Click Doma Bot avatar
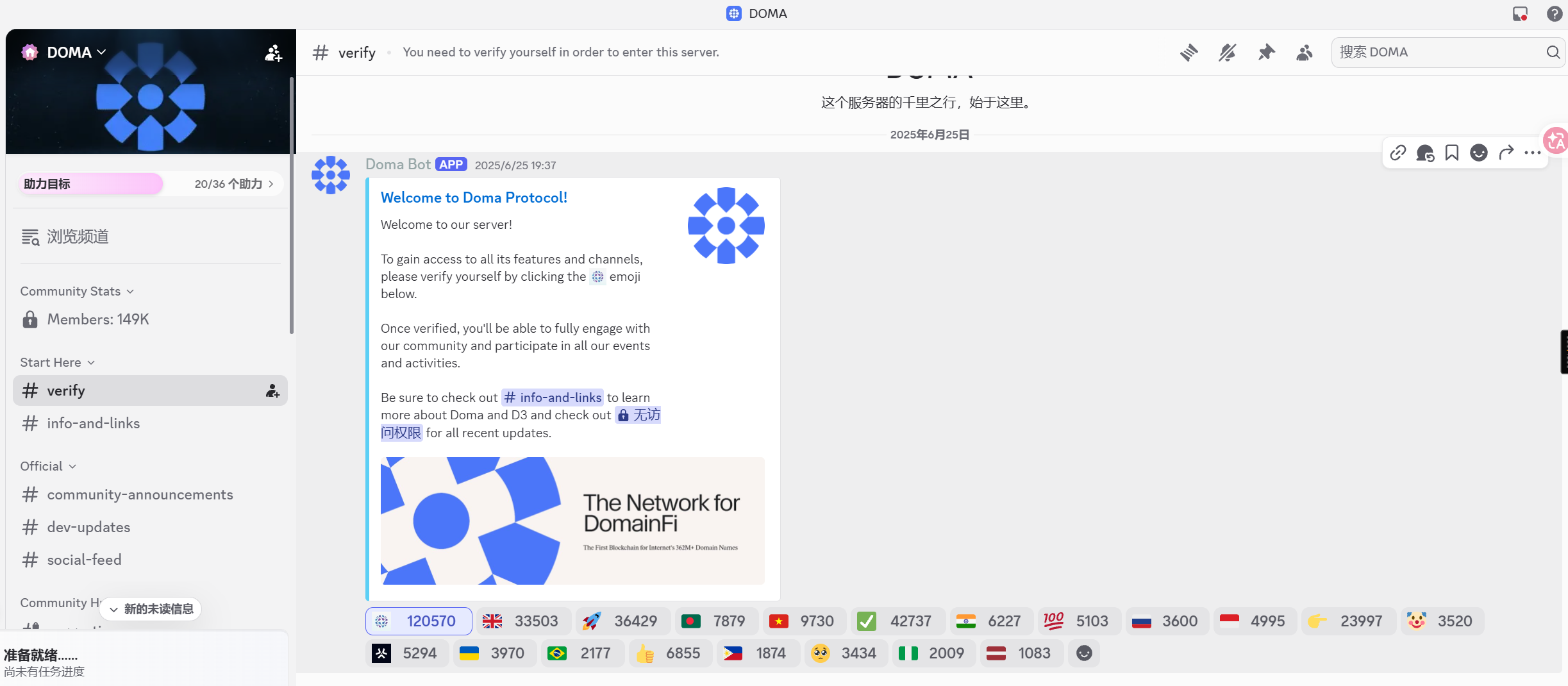The image size is (1568, 686). point(331,175)
